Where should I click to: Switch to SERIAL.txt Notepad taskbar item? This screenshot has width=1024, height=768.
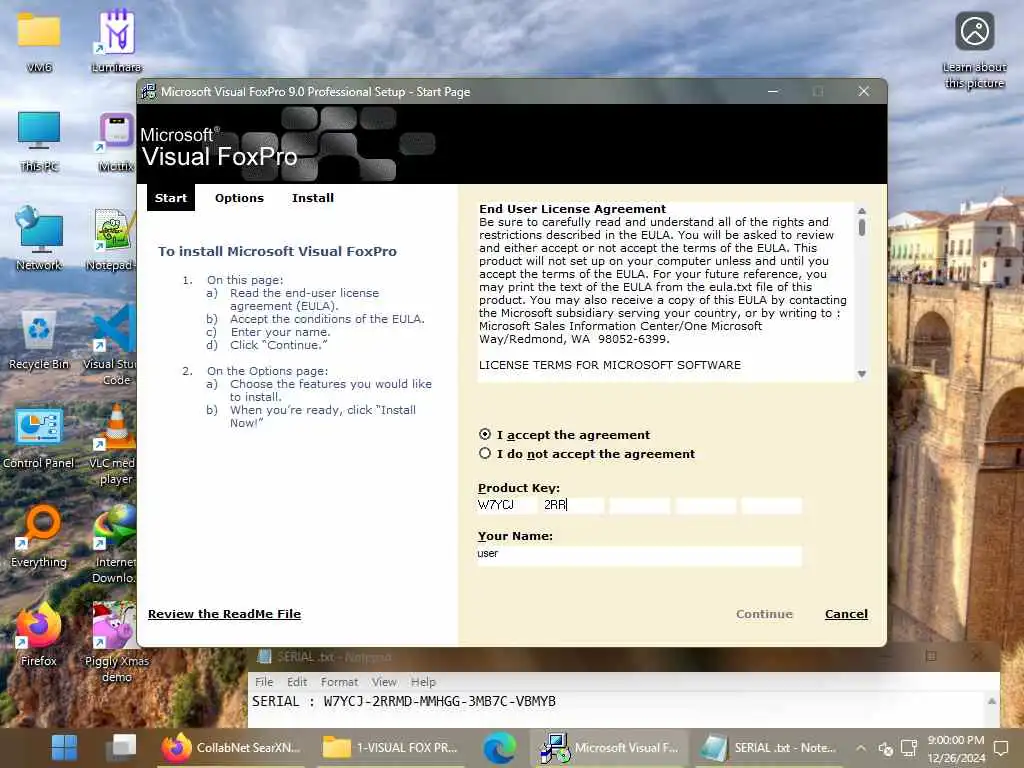click(x=769, y=748)
